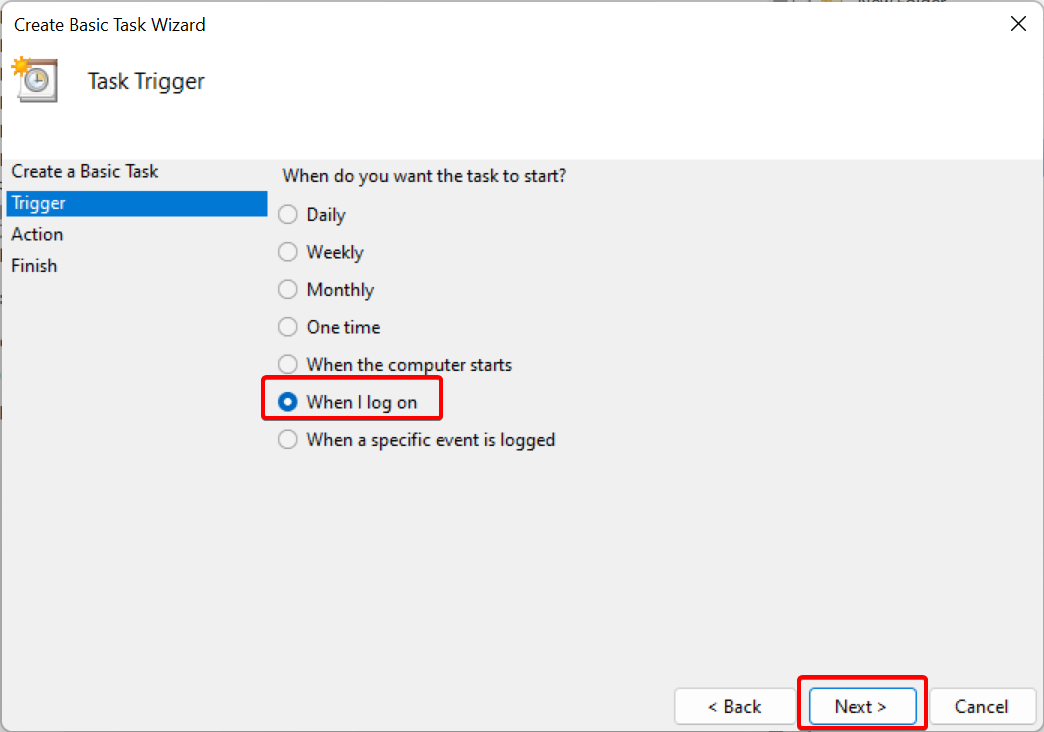Click empty navigation pane area below Finish

coord(135,450)
